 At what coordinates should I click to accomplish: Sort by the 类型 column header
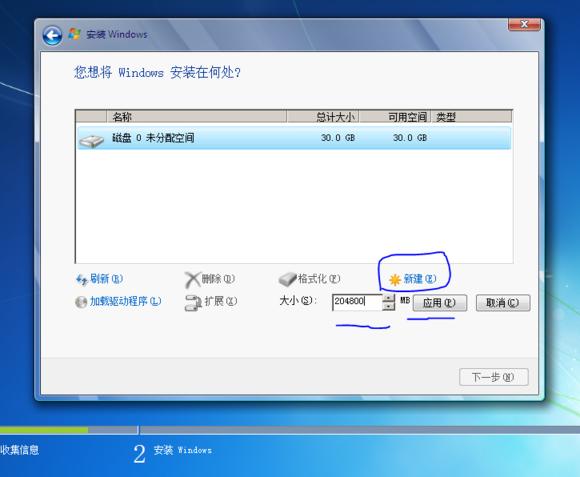click(471, 117)
